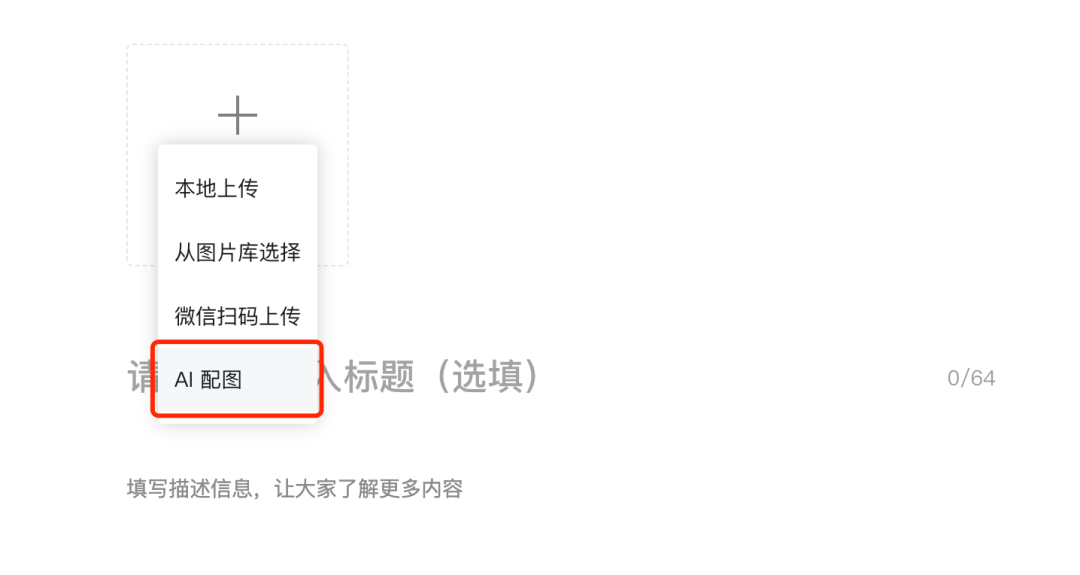
Task: Generate an AI illustration with AI 配图
Action: tap(238, 379)
